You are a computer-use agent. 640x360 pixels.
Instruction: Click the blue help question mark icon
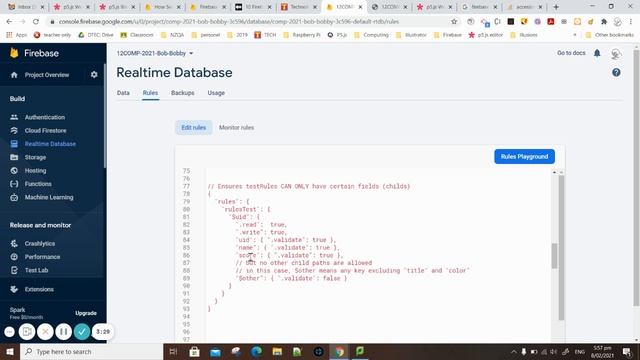click(616, 73)
